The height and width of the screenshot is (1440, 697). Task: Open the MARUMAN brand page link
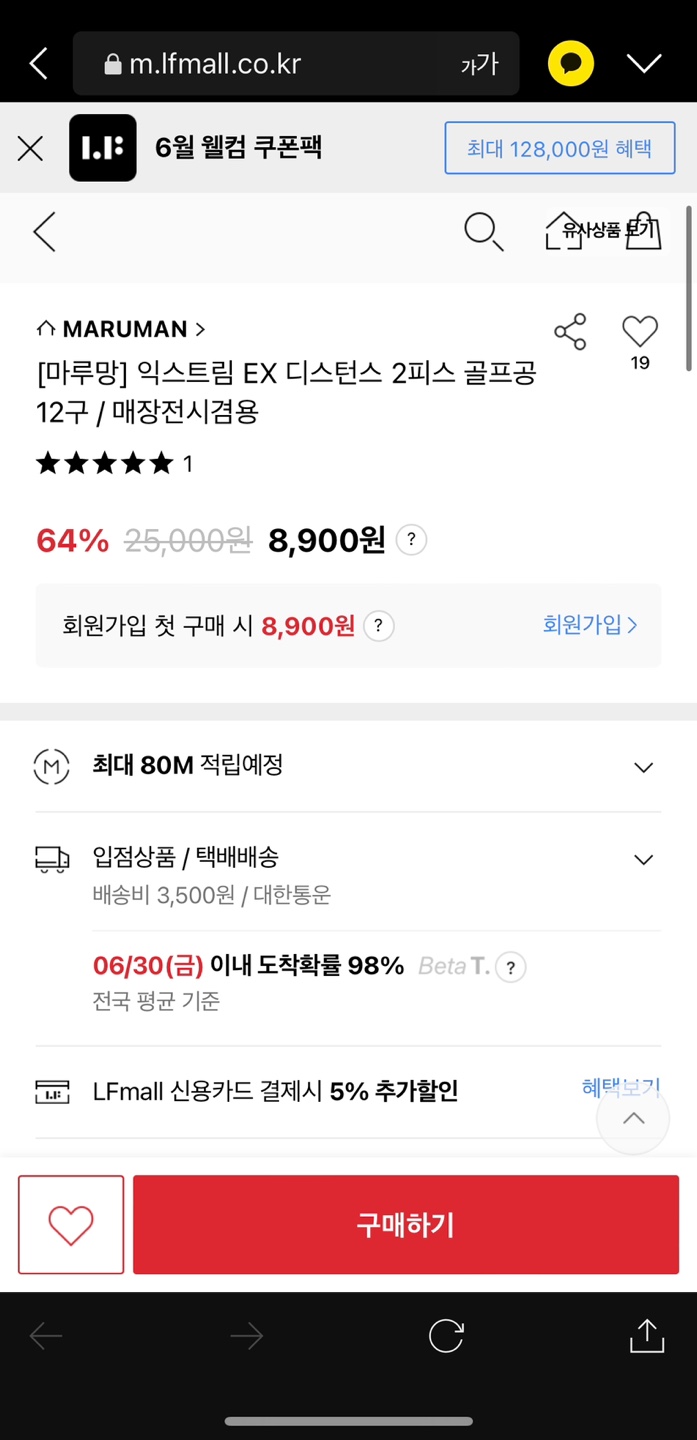coord(121,329)
